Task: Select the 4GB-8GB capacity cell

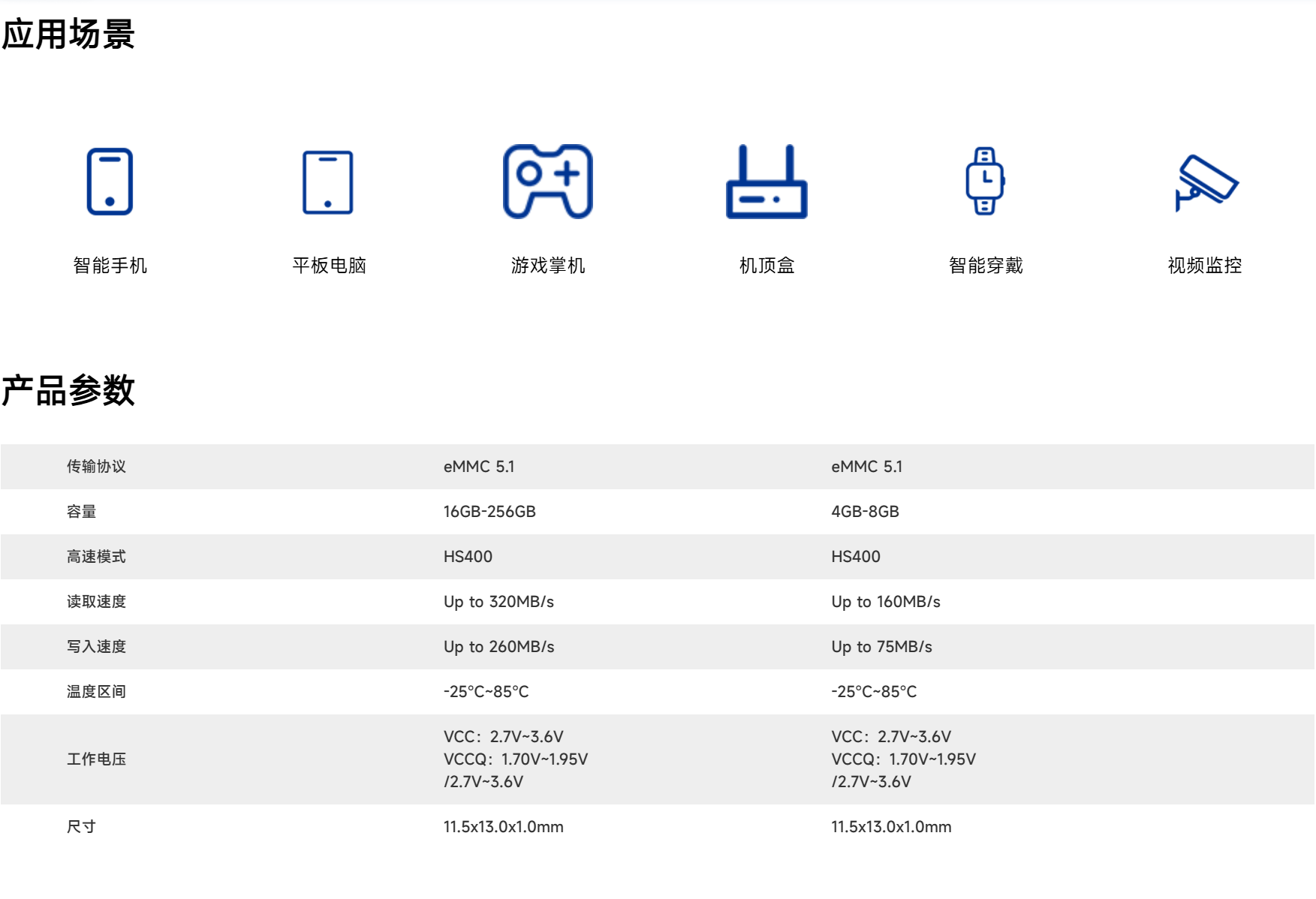Action: tap(865, 512)
